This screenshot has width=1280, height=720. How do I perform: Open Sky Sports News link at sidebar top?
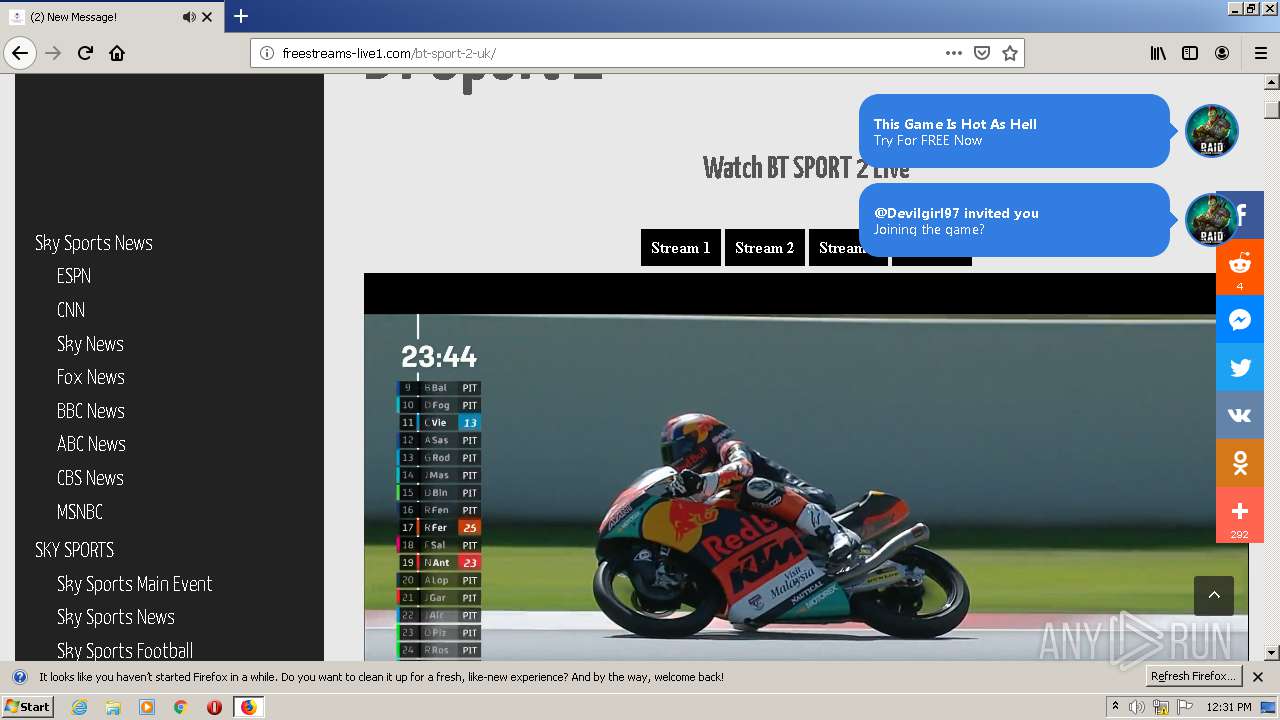pos(94,243)
